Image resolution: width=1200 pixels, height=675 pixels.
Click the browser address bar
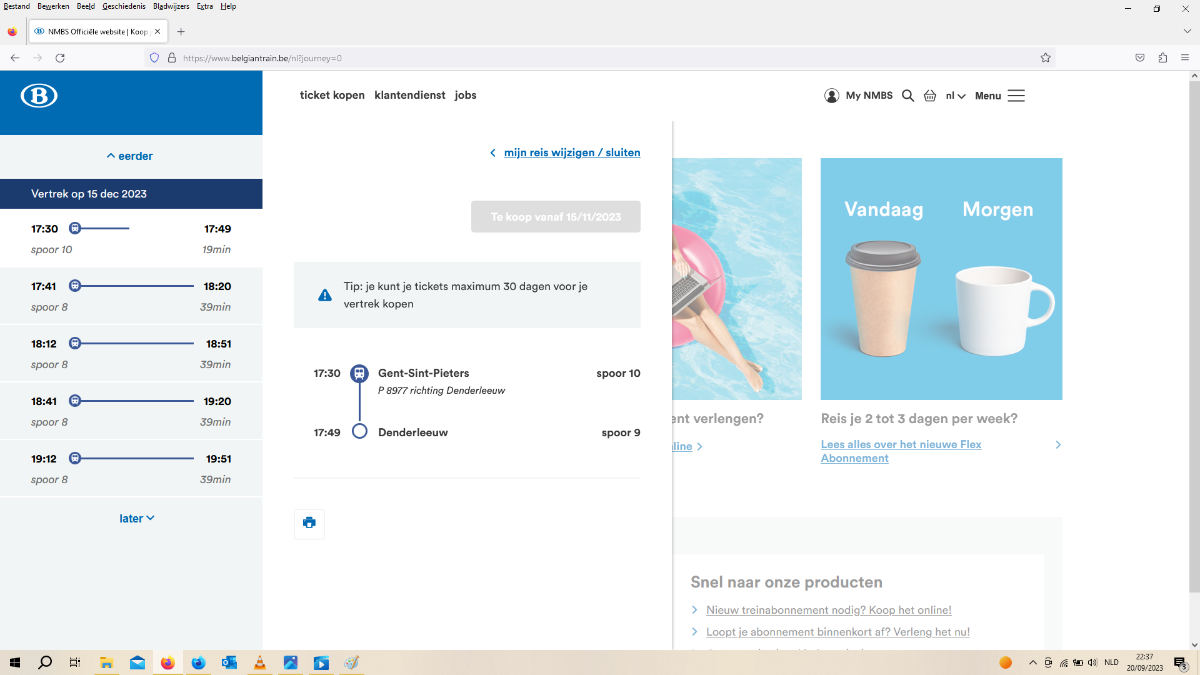click(x=600, y=58)
